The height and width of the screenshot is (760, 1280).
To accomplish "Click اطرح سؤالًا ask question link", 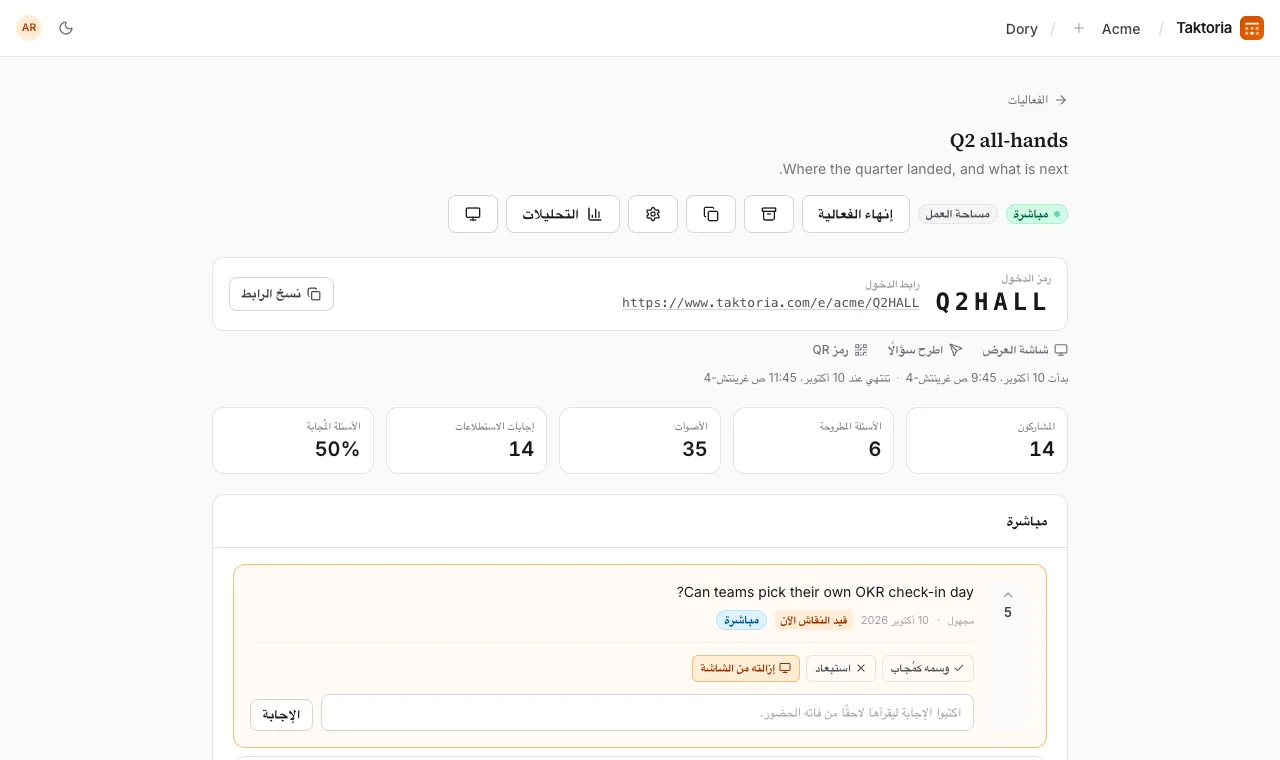I will (925, 350).
